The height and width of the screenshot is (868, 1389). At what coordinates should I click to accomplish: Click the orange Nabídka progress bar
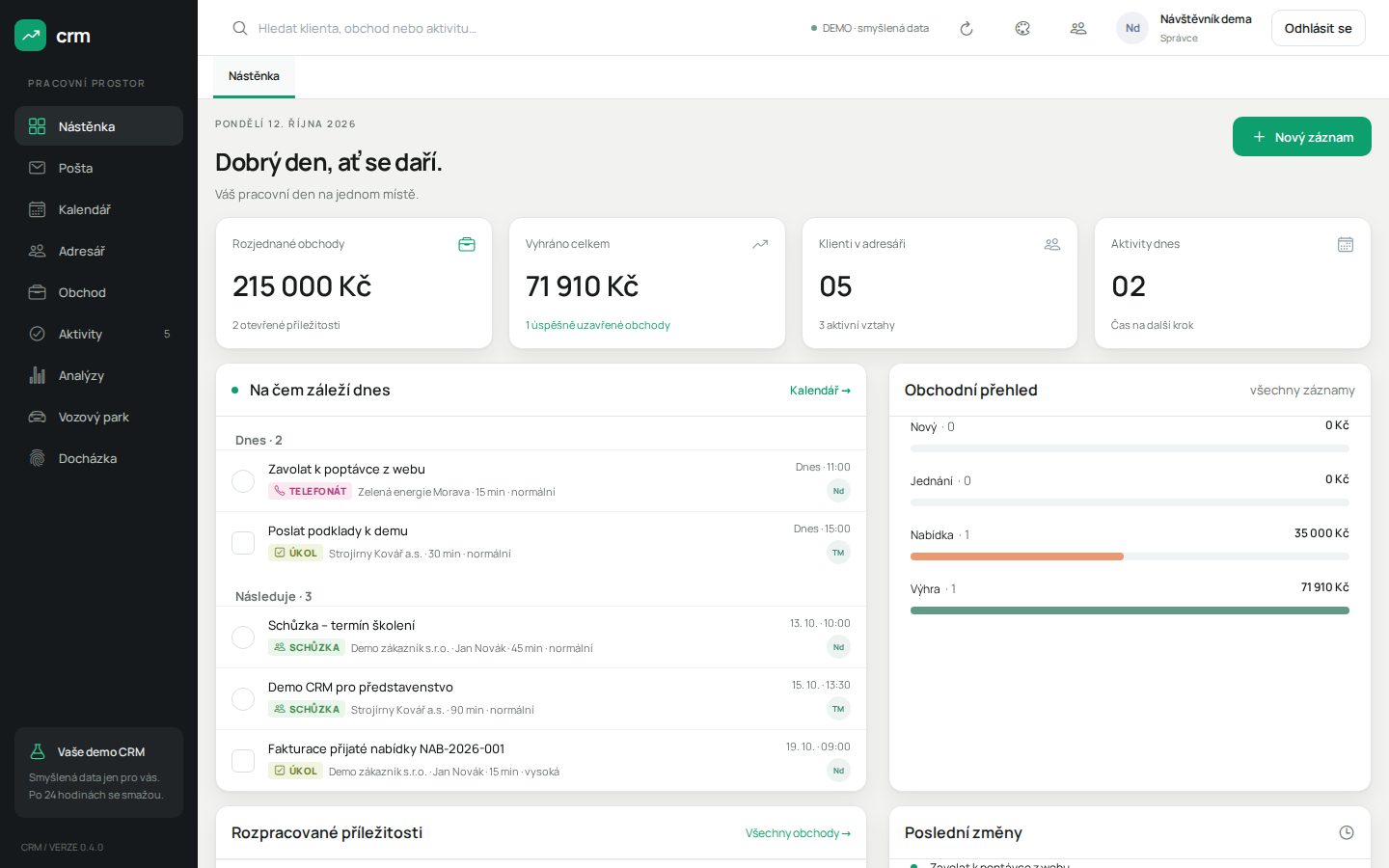coord(1017,556)
